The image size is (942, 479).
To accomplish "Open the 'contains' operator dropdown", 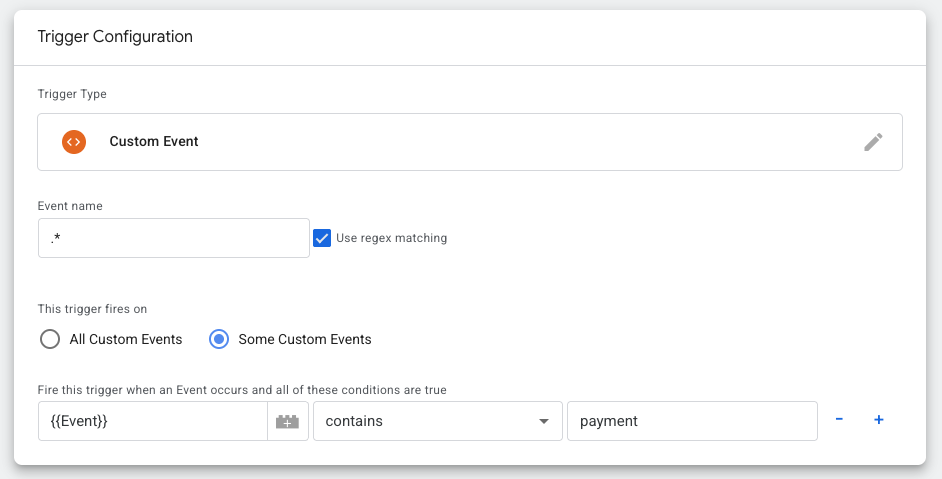I will 435,422.
